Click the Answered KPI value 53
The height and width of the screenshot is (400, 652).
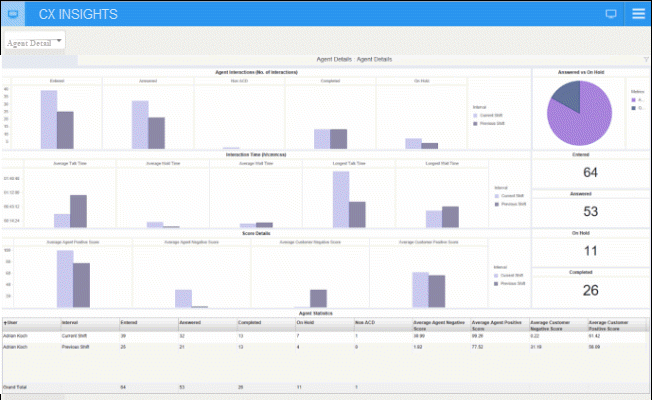click(x=589, y=211)
